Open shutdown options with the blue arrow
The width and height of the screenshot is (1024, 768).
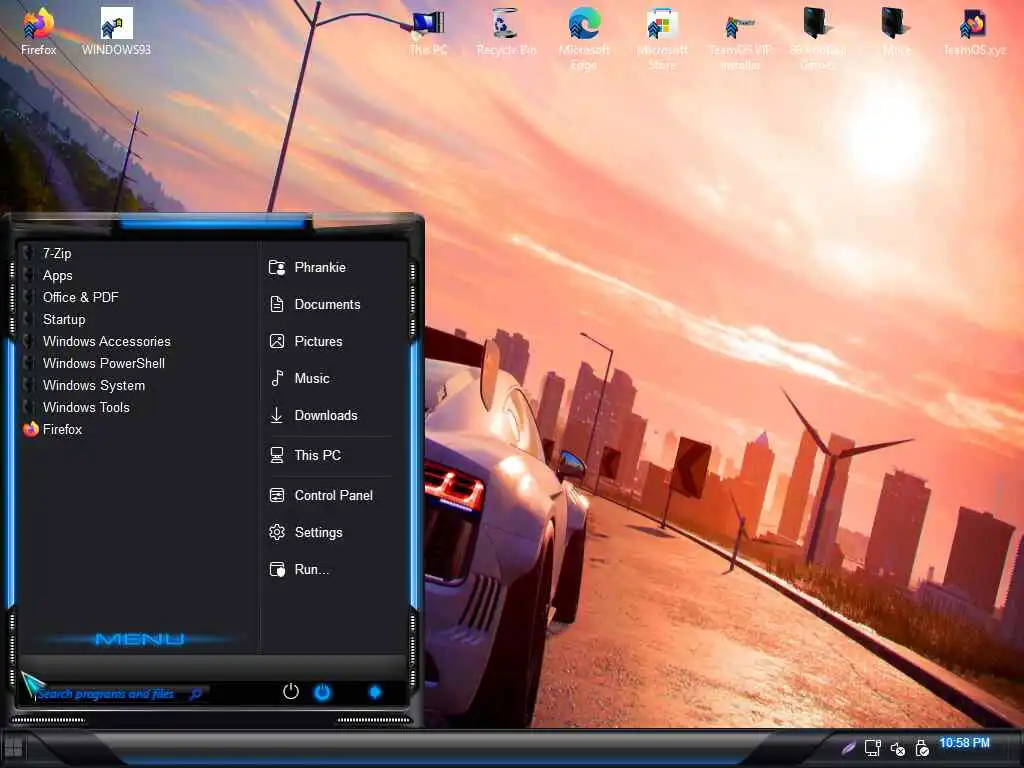tap(375, 692)
